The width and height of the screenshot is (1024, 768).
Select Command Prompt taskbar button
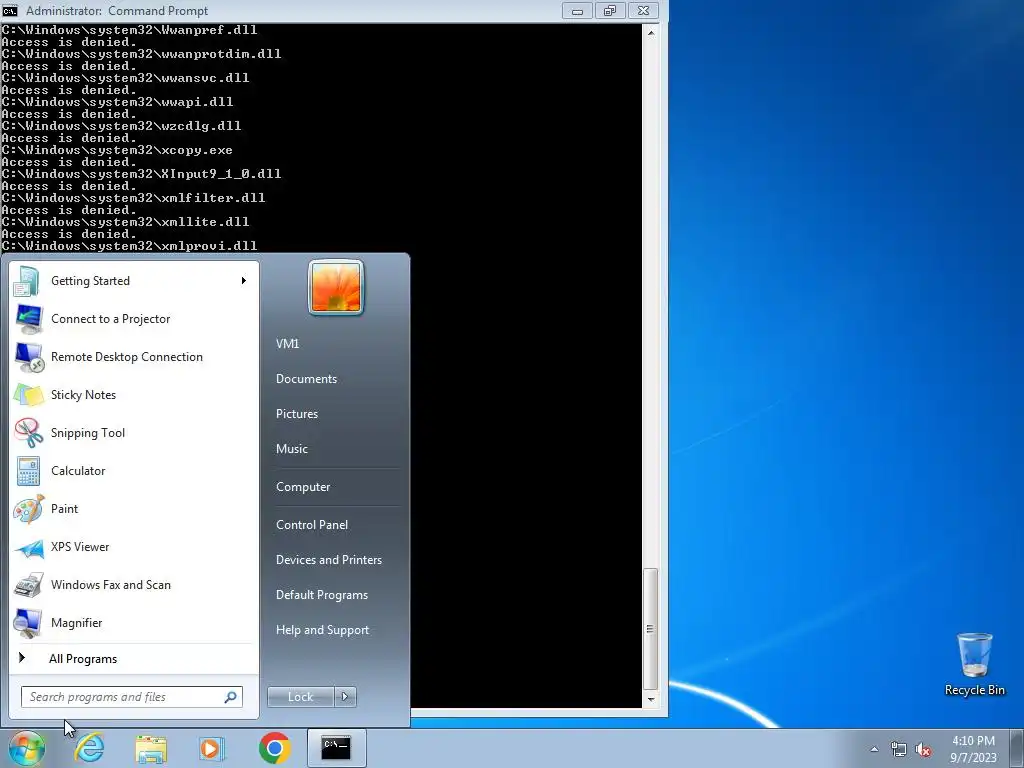[336, 748]
